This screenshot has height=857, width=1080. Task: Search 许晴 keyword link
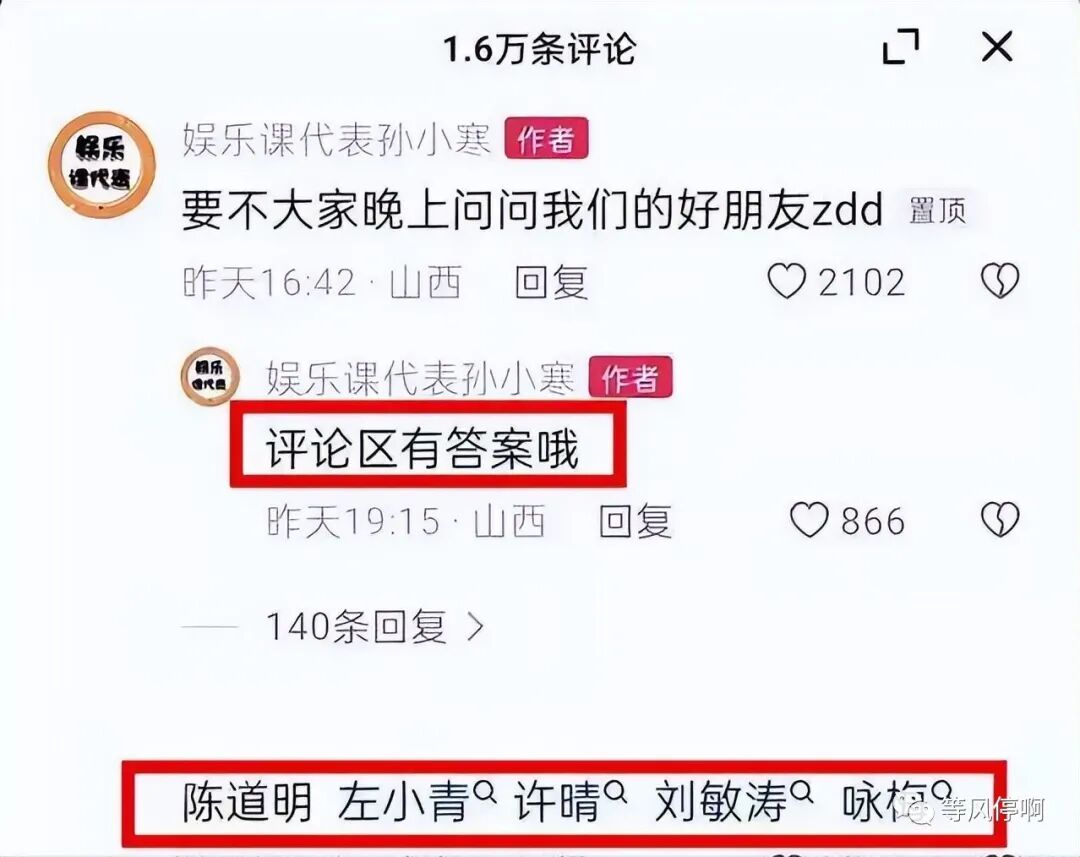point(571,801)
